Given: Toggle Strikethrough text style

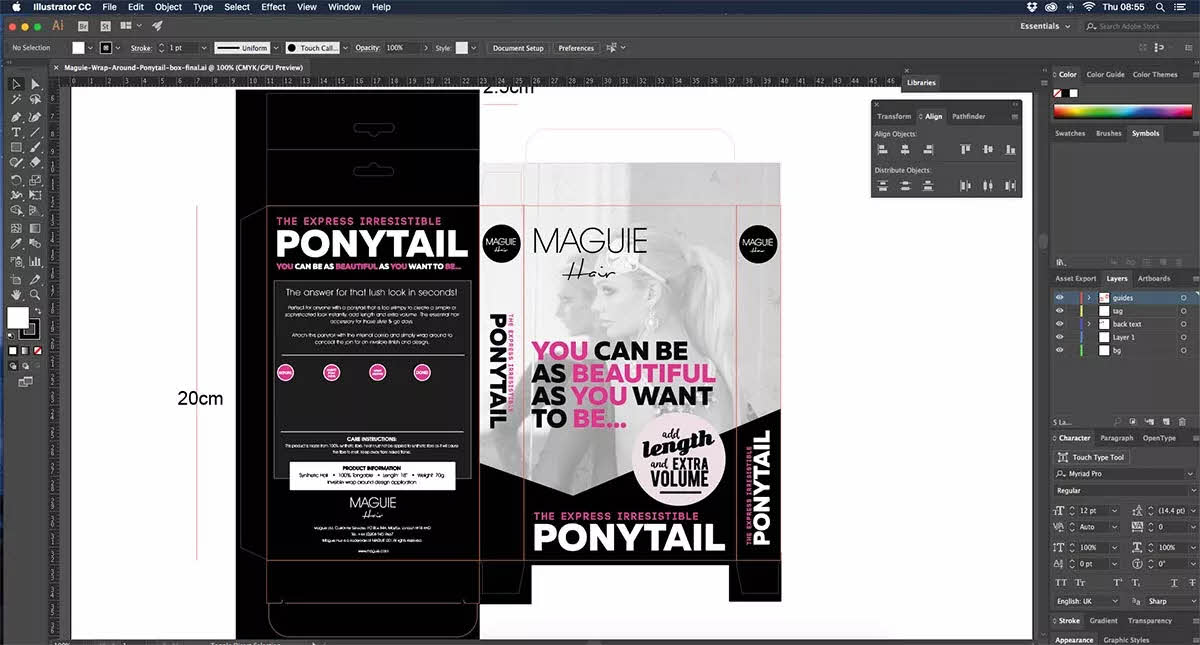Looking at the screenshot, I should click(x=1192, y=583).
